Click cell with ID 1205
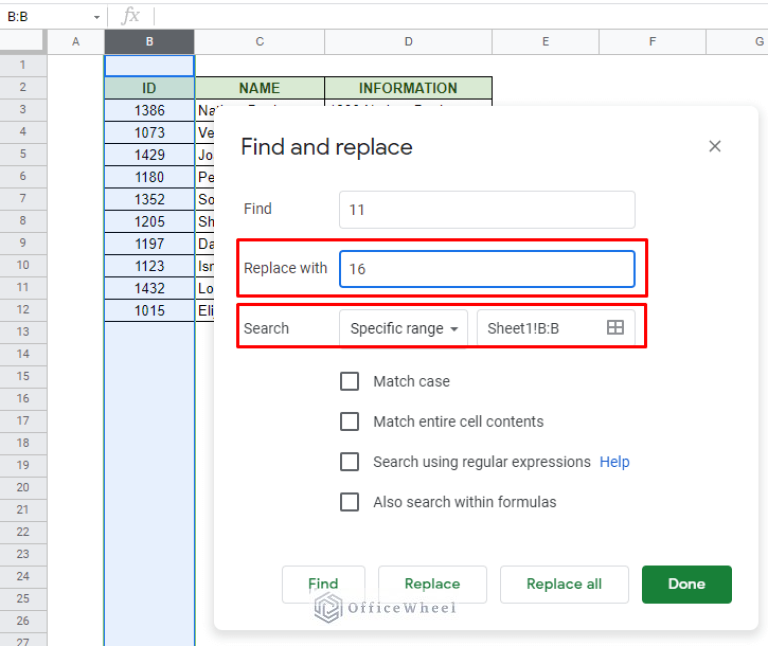Image resolution: width=768 pixels, height=646 pixels. pyautogui.click(x=149, y=221)
